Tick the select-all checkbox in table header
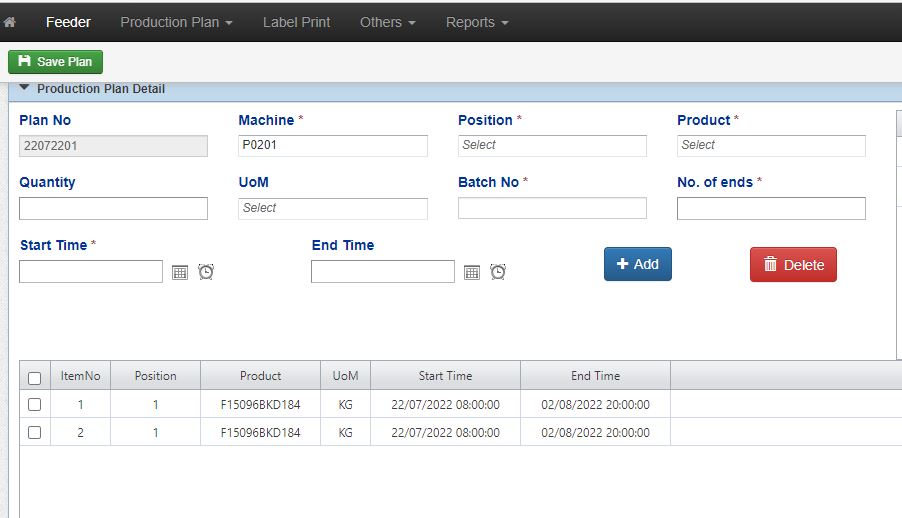Screen dimensions: 902x518 pyautogui.click(x=35, y=378)
